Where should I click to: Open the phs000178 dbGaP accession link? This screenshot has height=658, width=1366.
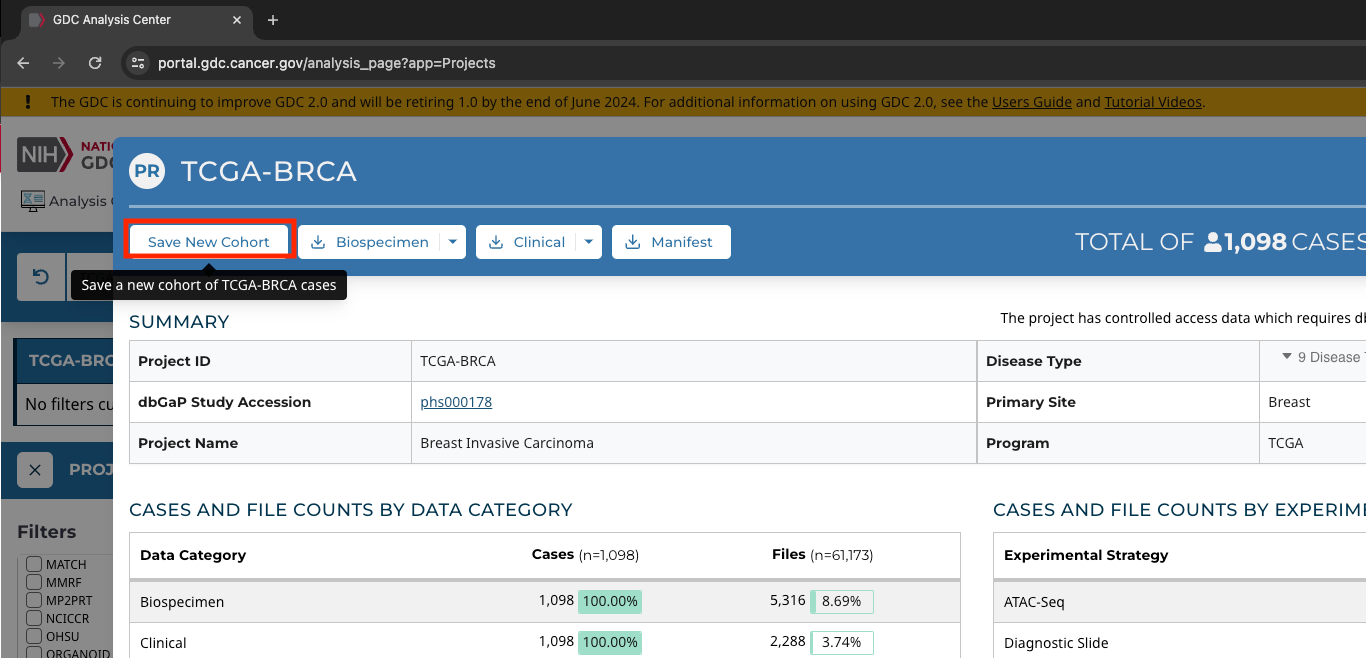pyautogui.click(x=456, y=402)
